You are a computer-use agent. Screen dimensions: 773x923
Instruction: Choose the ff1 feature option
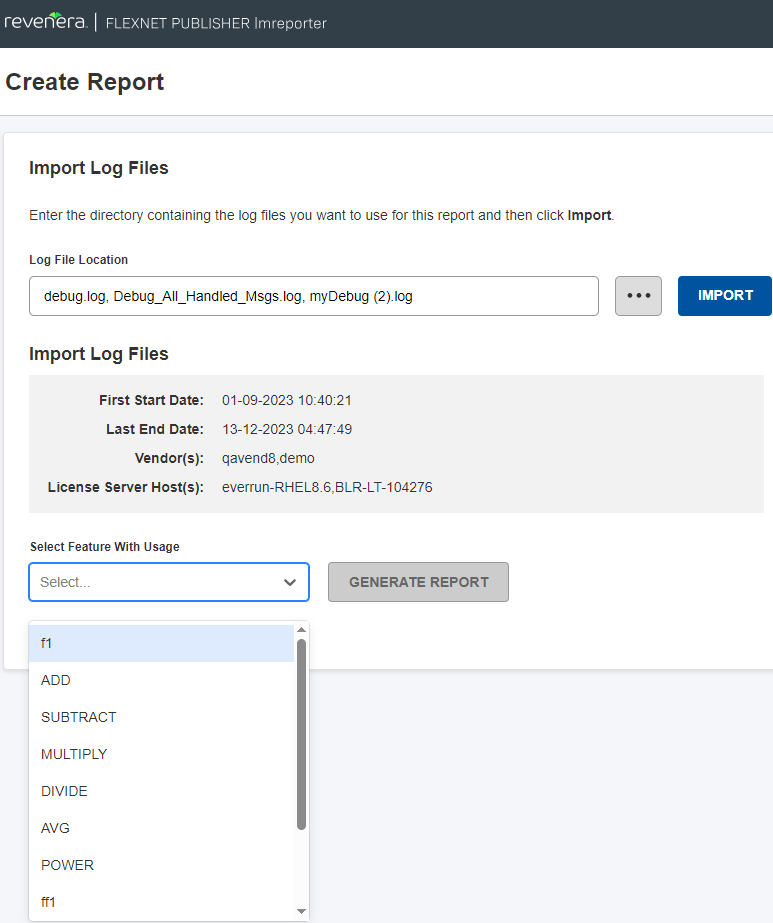[161, 902]
